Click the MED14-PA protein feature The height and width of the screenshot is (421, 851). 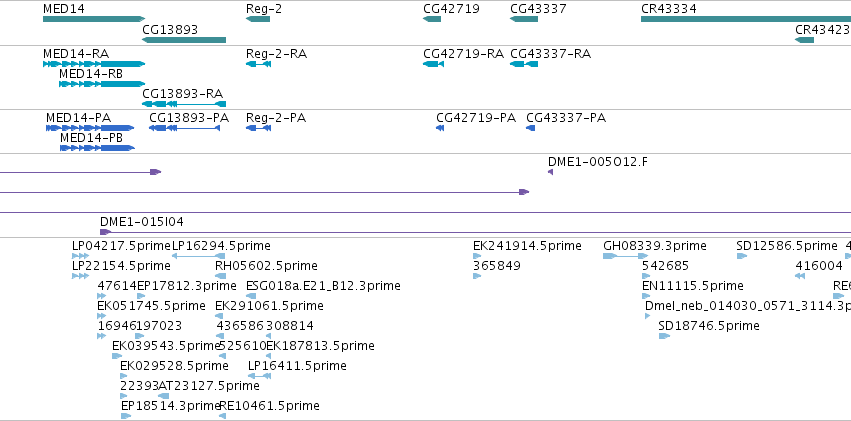90,128
